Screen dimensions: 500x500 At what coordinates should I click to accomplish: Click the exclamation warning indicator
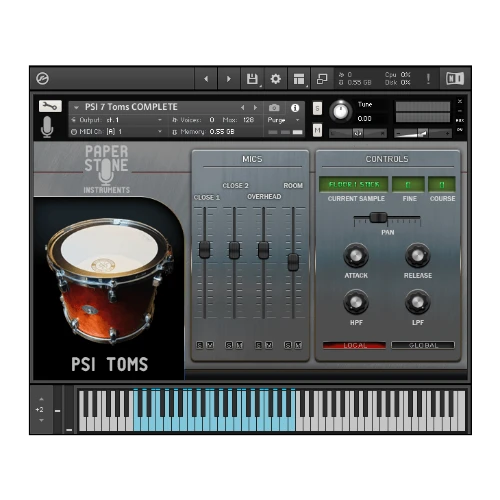coord(428,79)
